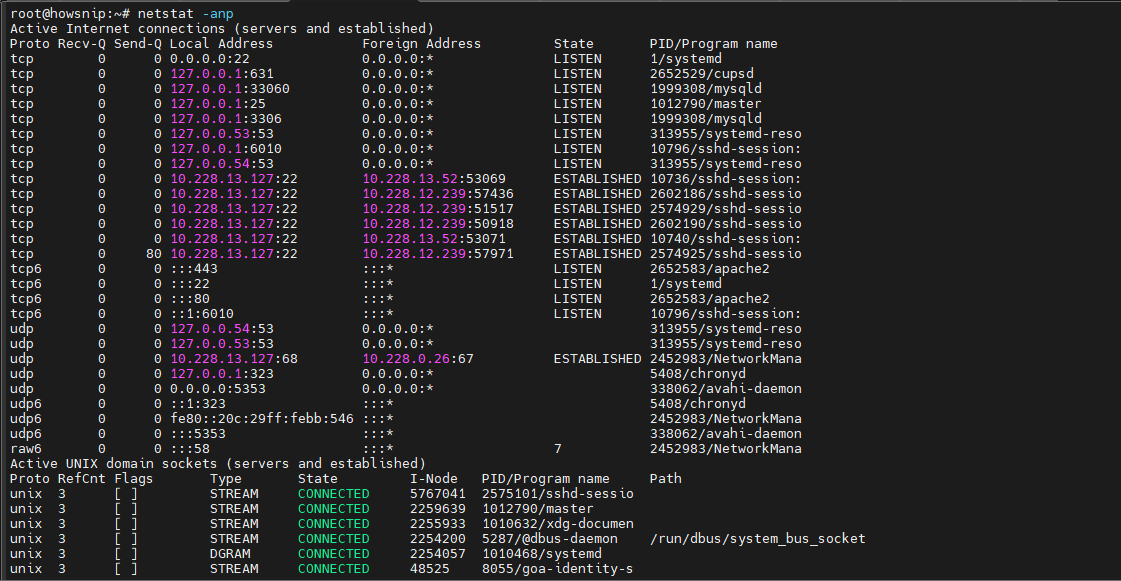Click the ESTABLISHED state of the NetworkManager udp row

pyautogui.click(x=598, y=359)
